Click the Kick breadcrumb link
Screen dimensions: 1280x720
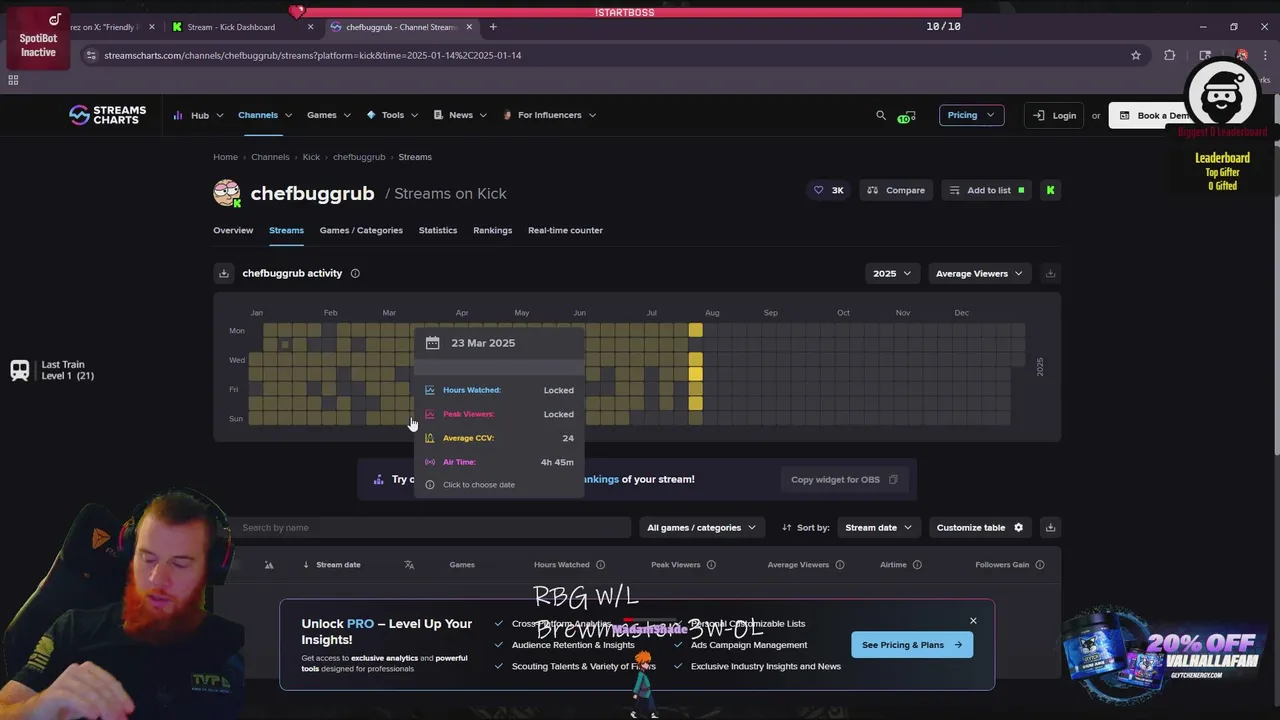311,157
